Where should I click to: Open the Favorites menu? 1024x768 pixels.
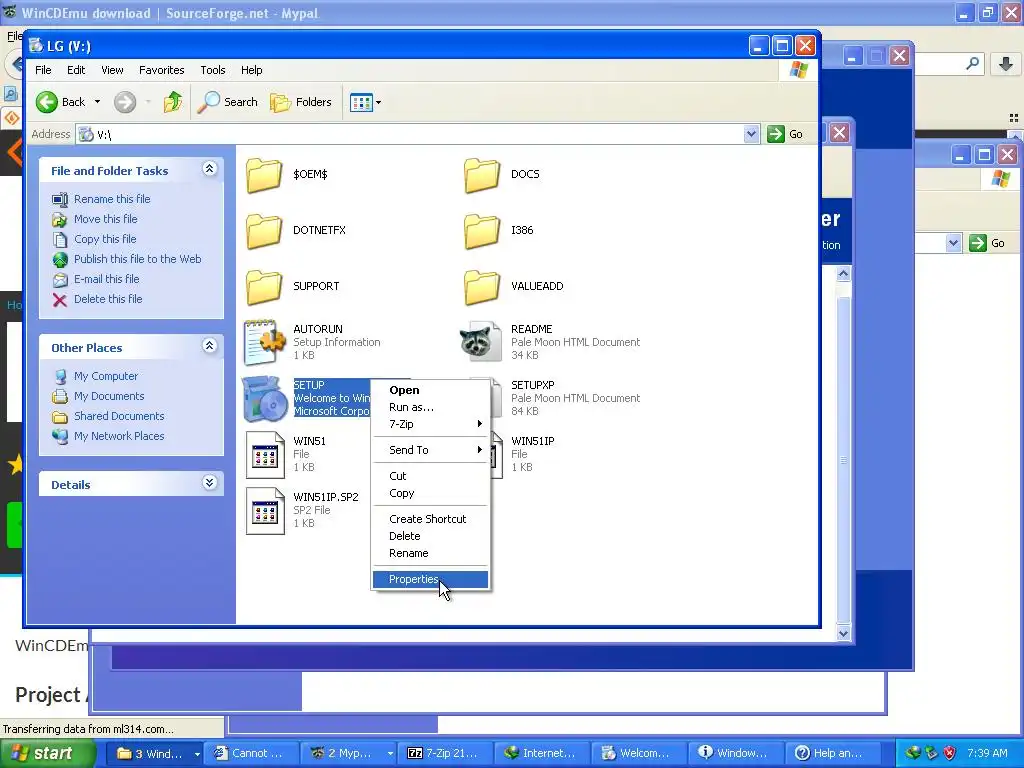click(x=161, y=70)
